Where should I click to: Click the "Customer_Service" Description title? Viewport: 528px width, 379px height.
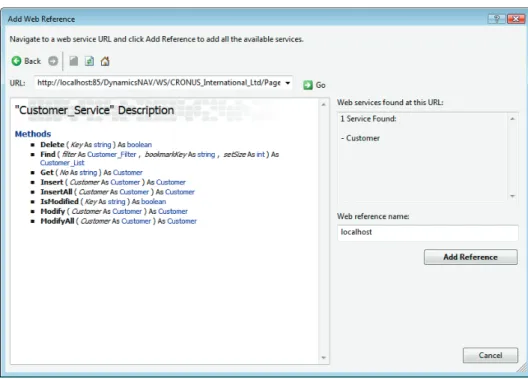click(94, 110)
